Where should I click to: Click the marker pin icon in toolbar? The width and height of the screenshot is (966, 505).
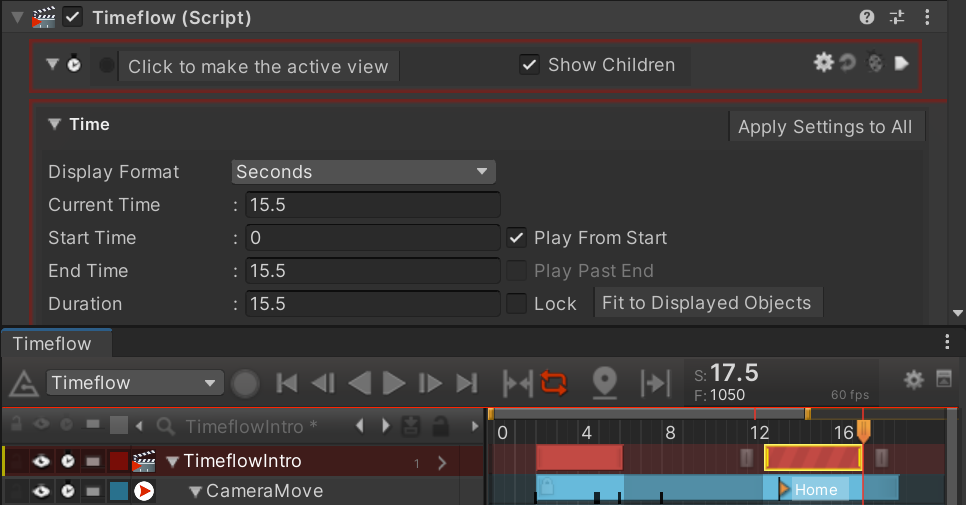604,382
